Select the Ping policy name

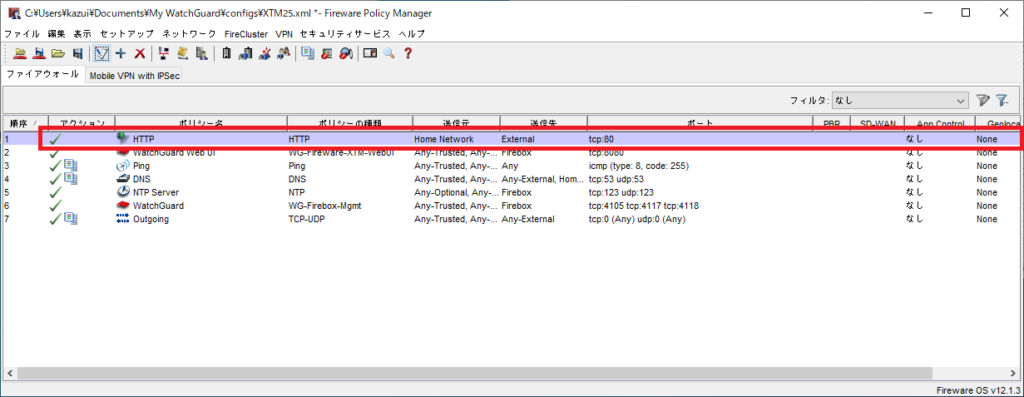pos(141,166)
